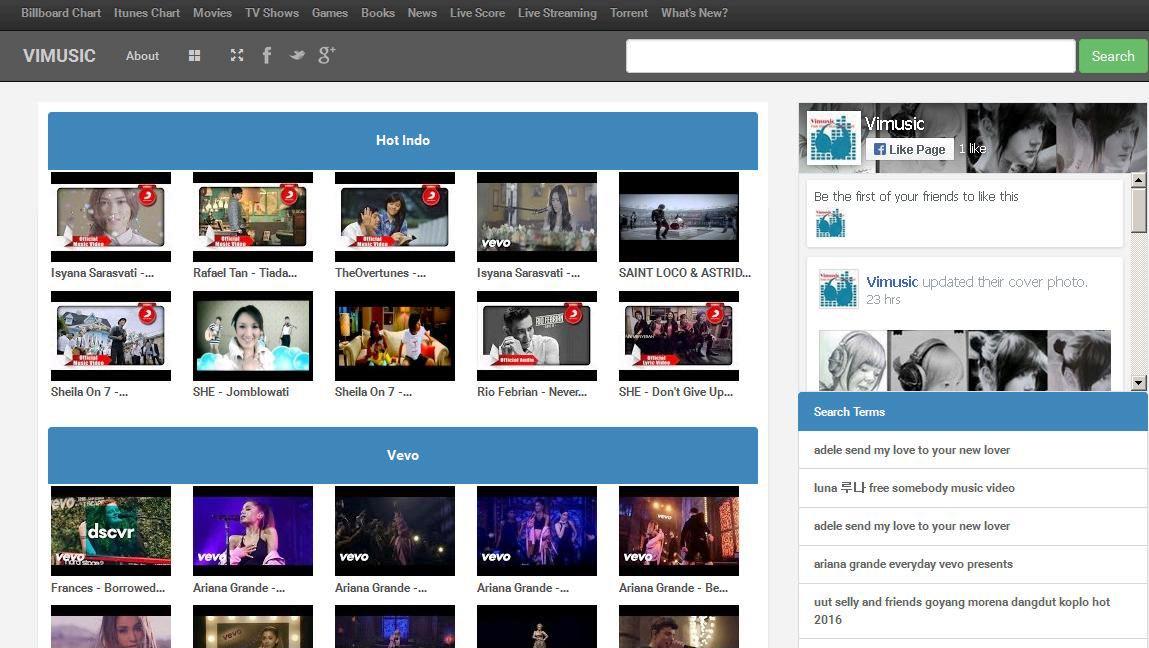Open first Isyana Sarasvati video thumbnail
1149x648 pixels.
pos(111,217)
